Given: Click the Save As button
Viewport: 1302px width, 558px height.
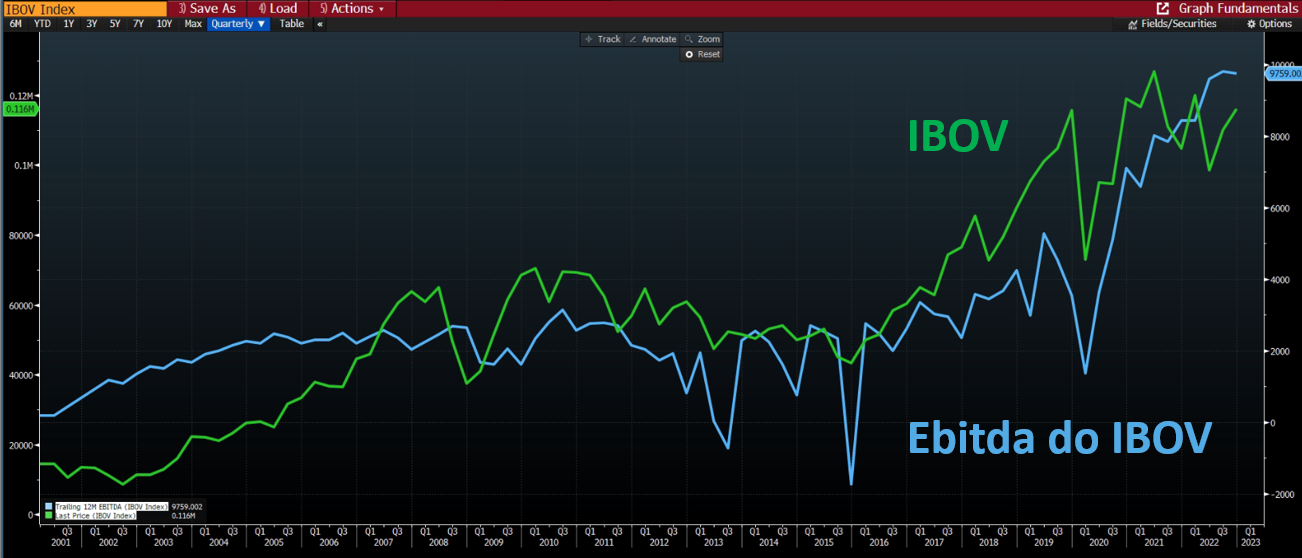Looking at the screenshot, I should pos(206,8).
